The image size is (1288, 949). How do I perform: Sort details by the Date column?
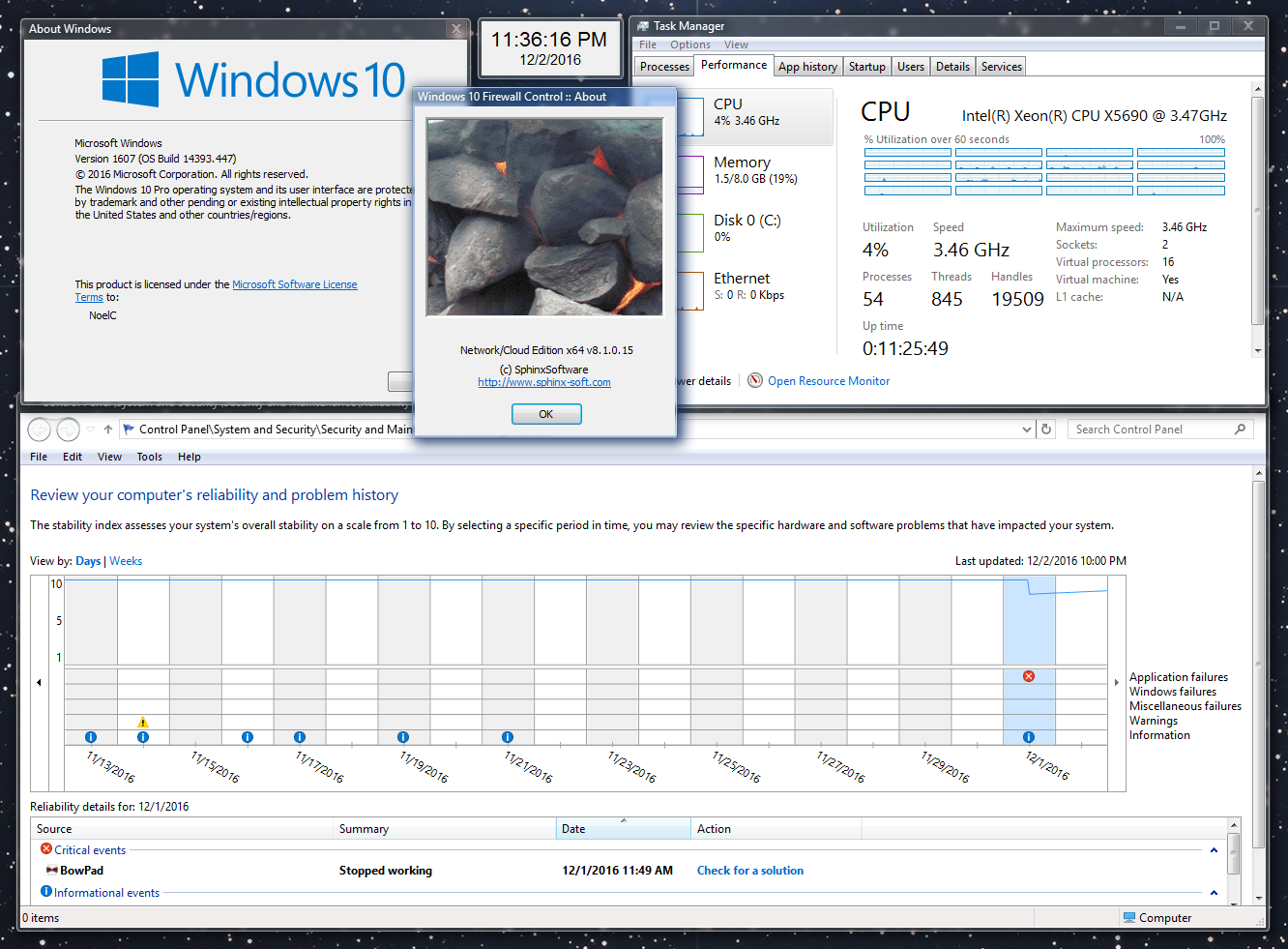point(624,829)
